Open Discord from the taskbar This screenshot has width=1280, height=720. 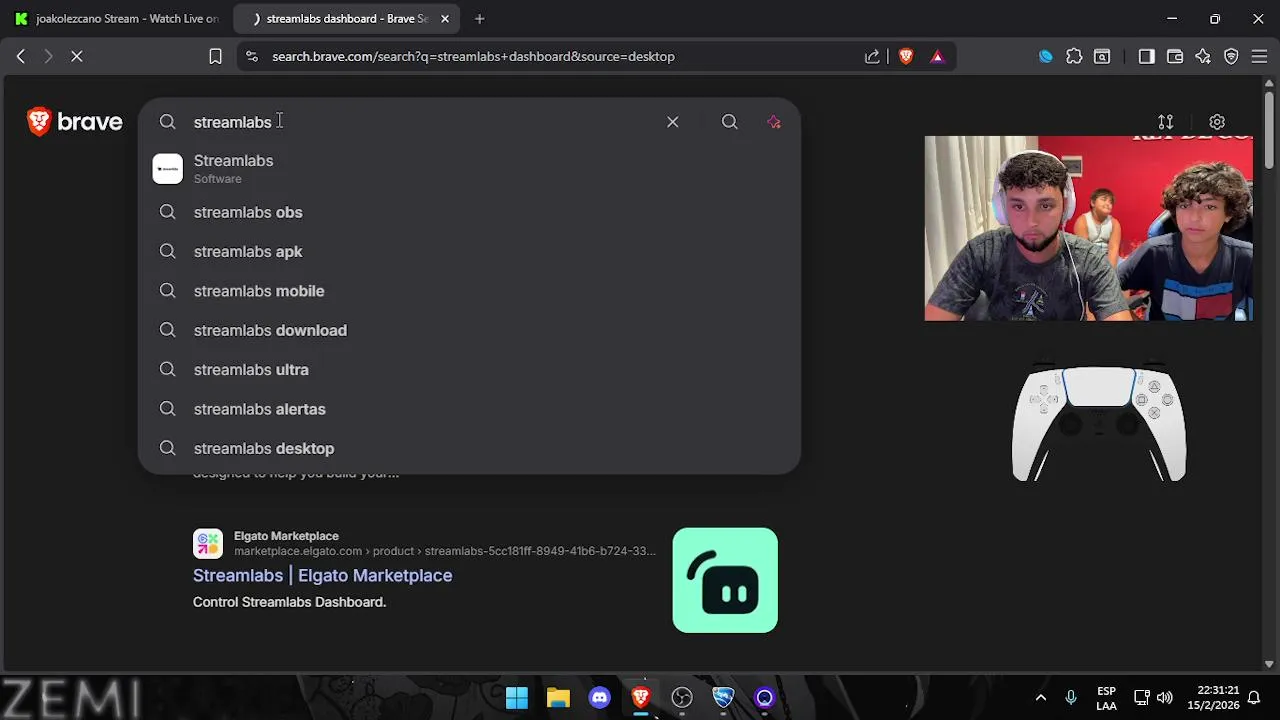[599, 698]
